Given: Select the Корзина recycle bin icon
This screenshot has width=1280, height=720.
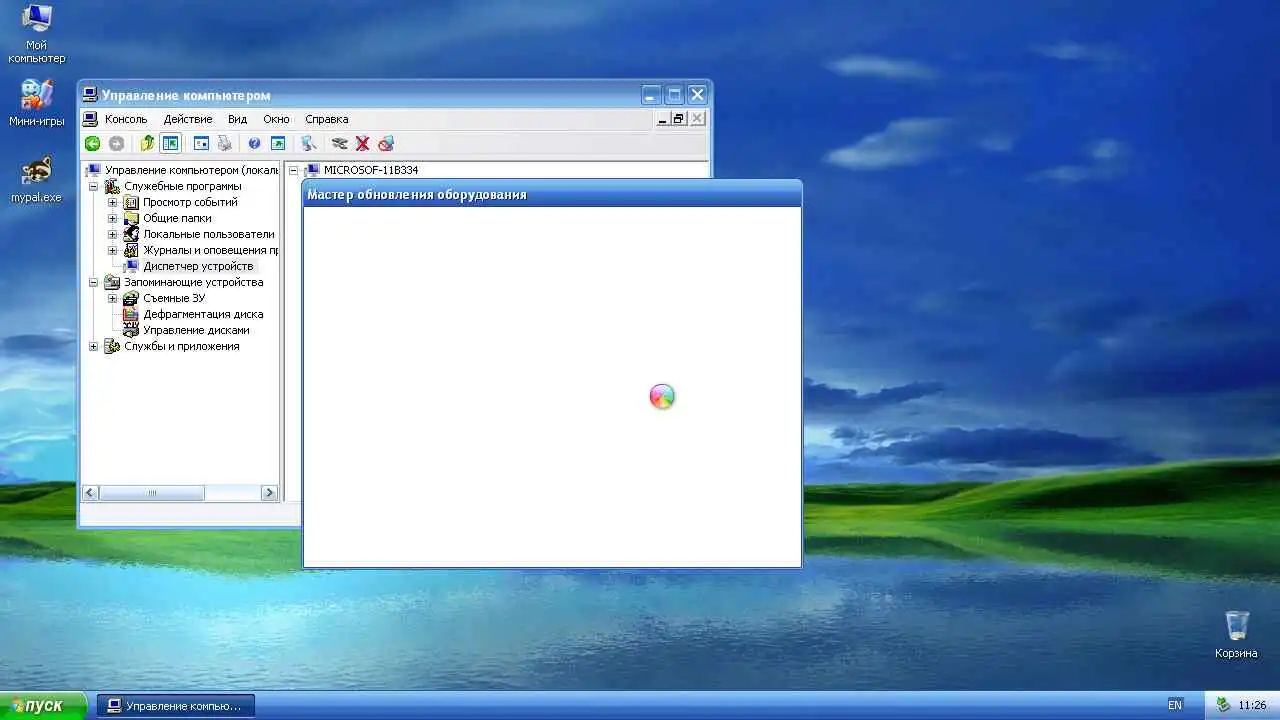Looking at the screenshot, I should click(x=1237, y=634).
